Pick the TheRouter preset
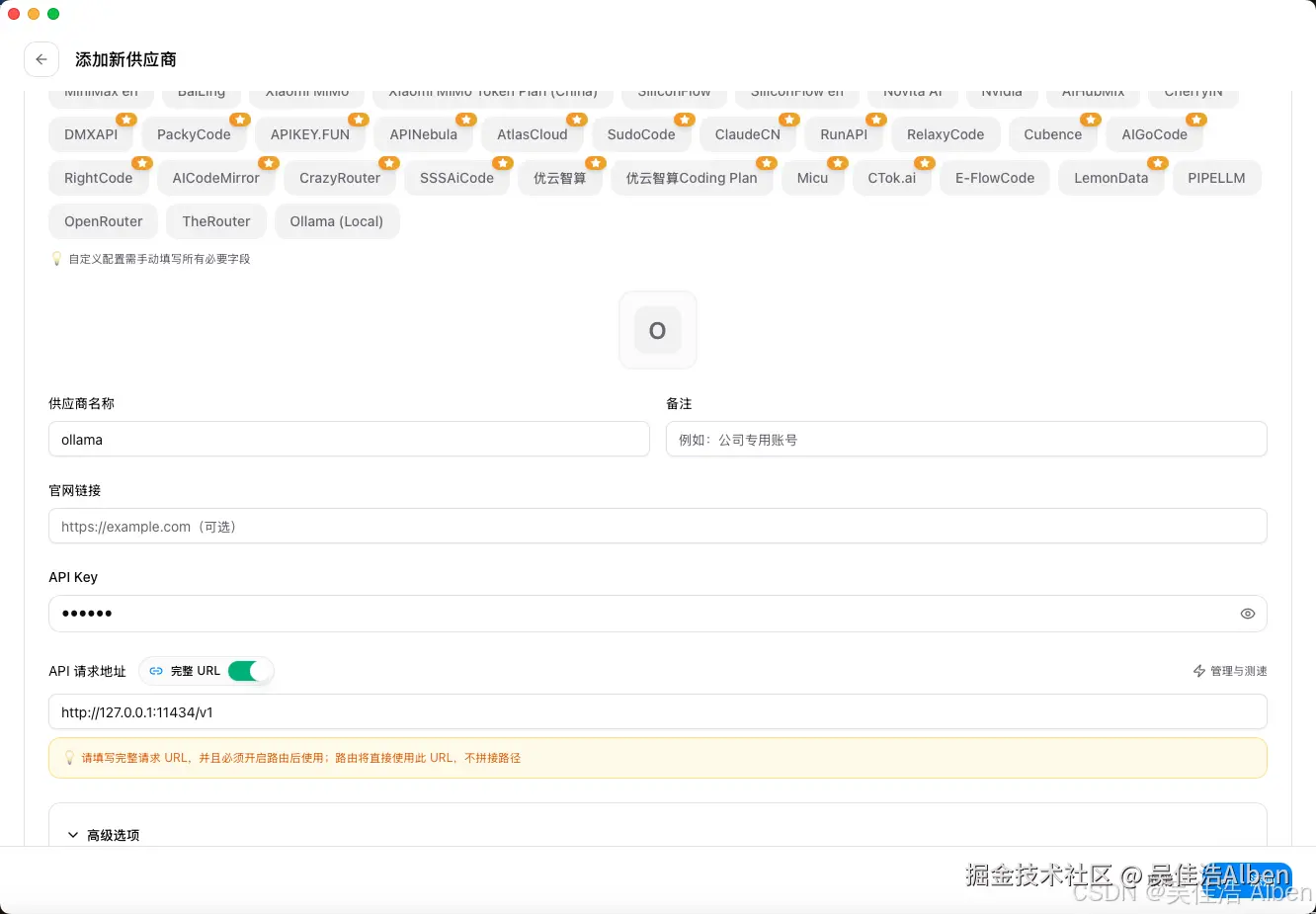The width and height of the screenshot is (1316, 914). (216, 221)
